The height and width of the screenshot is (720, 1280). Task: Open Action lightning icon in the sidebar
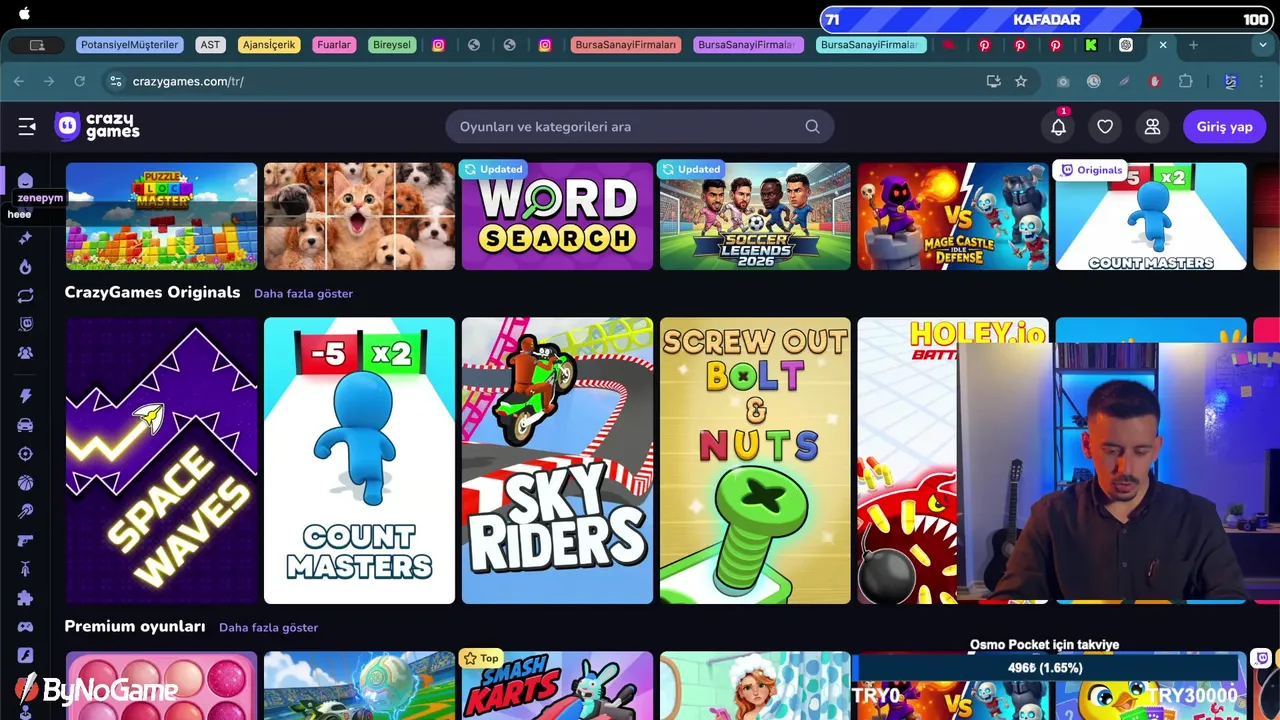[x=25, y=396]
